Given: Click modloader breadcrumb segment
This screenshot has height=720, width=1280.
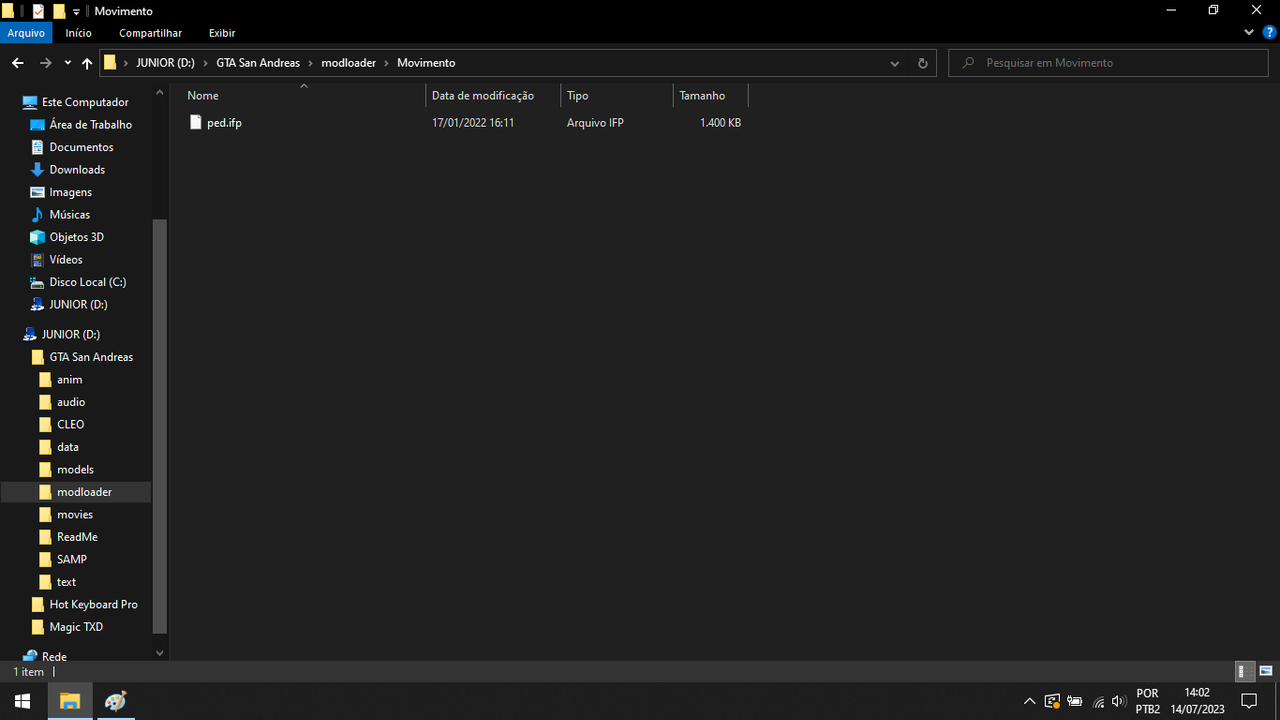Looking at the screenshot, I should (x=348, y=63).
